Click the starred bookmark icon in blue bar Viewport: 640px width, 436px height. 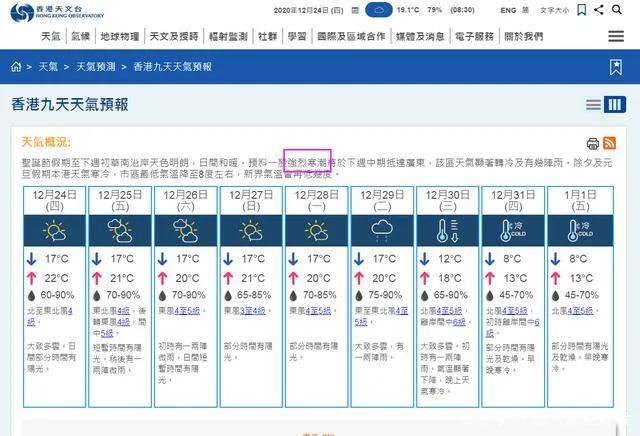click(x=616, y=67)
